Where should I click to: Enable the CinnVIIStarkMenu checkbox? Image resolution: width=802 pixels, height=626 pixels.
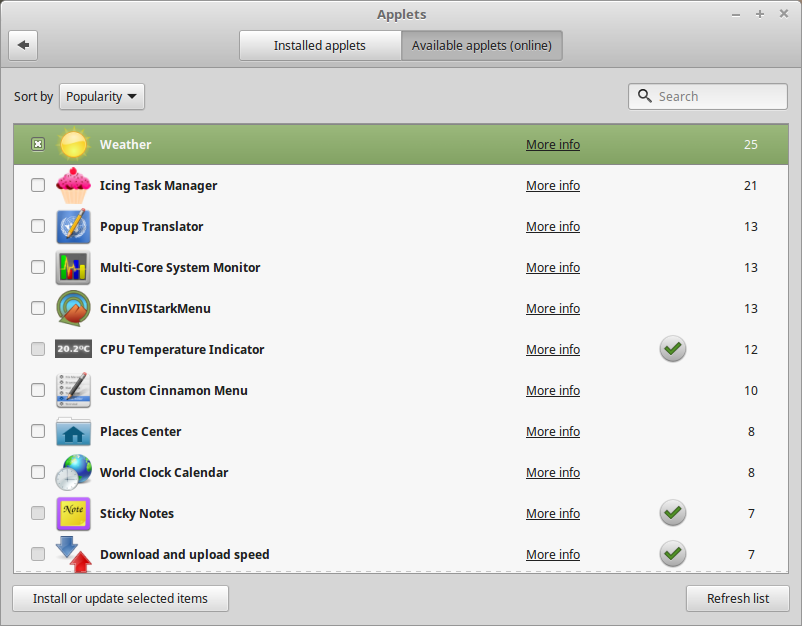click(x=37, y=308)
